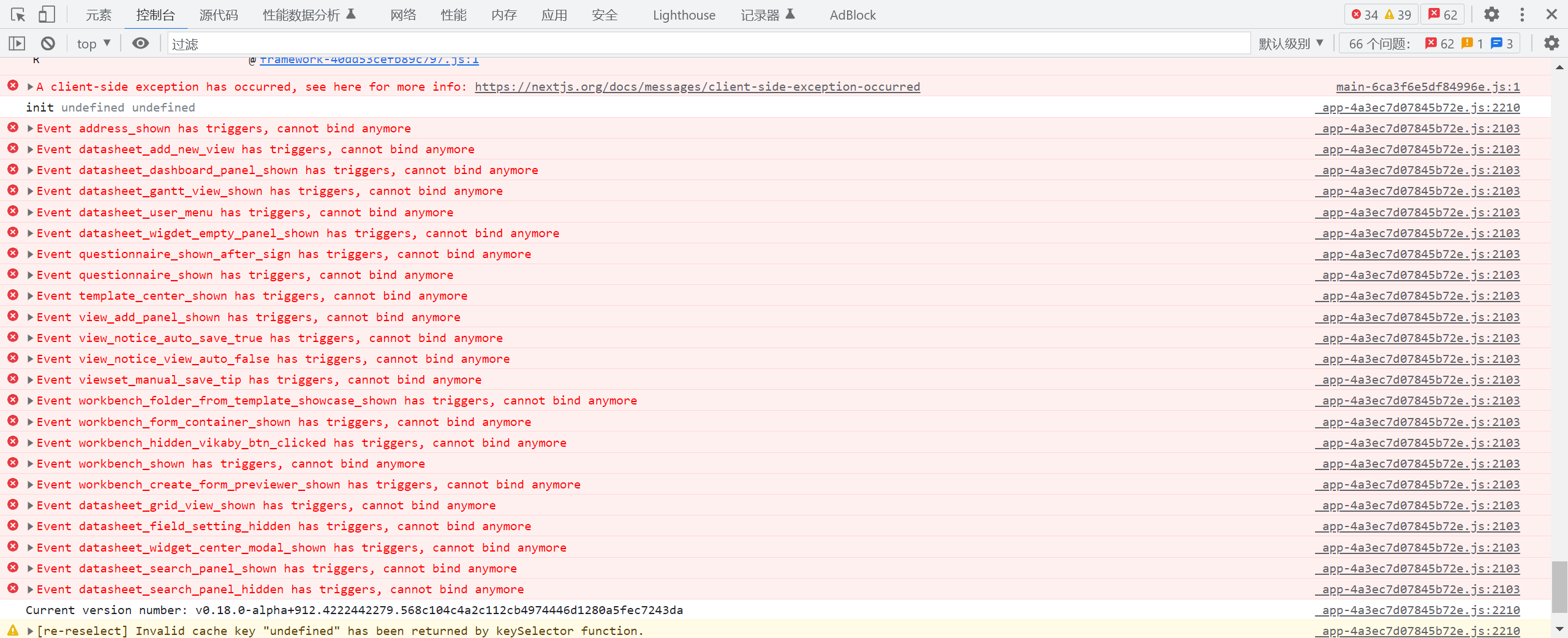Clear the console with the ban icon

point(48,44)
